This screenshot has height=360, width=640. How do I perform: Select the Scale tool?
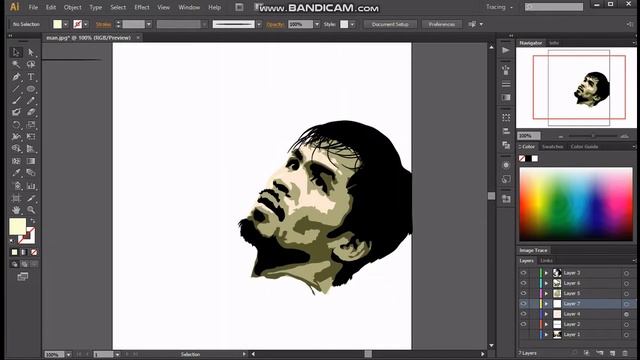click(x=31, y=124)
